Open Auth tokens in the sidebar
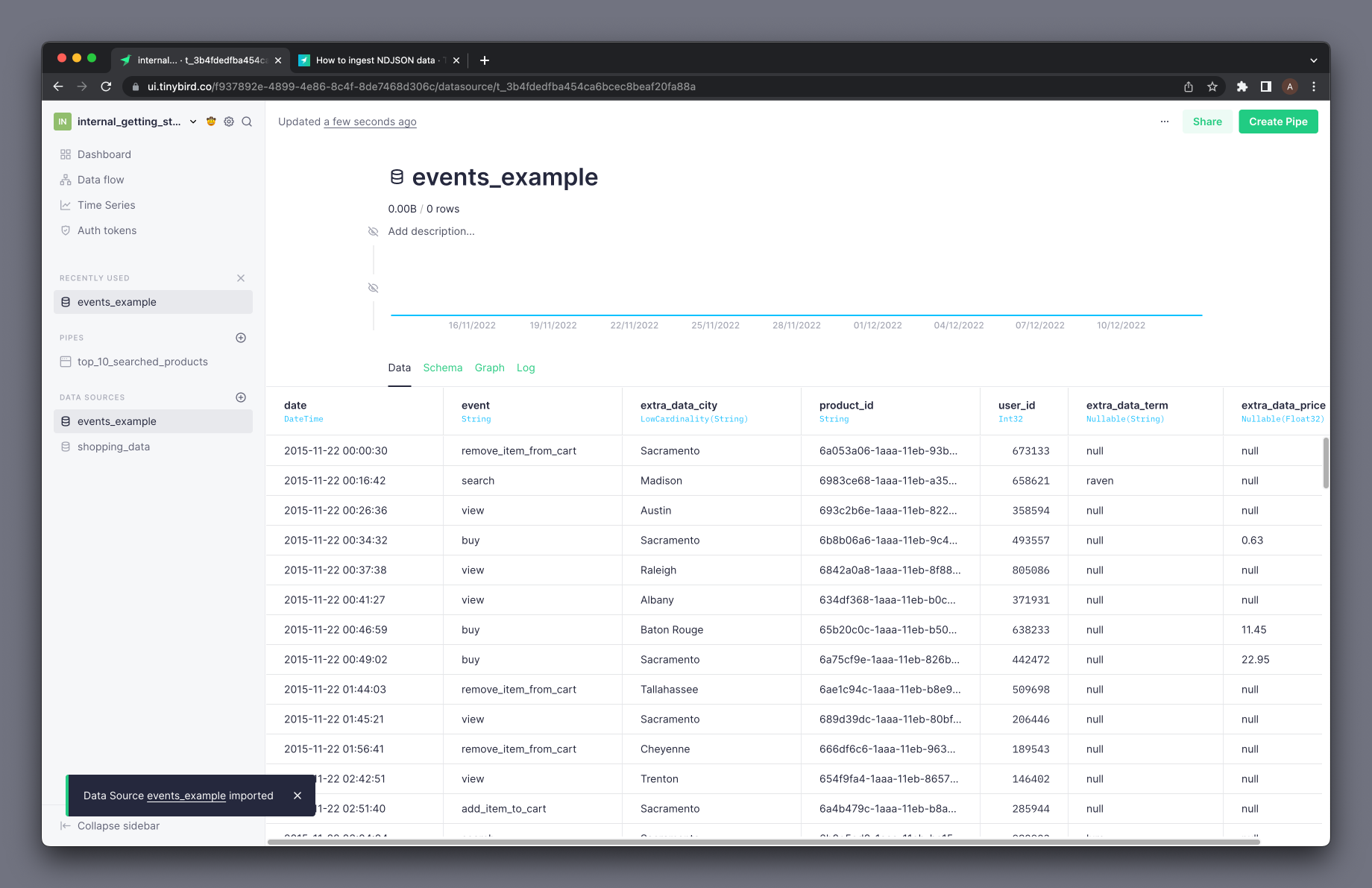1372x888 pixels. 107,230
